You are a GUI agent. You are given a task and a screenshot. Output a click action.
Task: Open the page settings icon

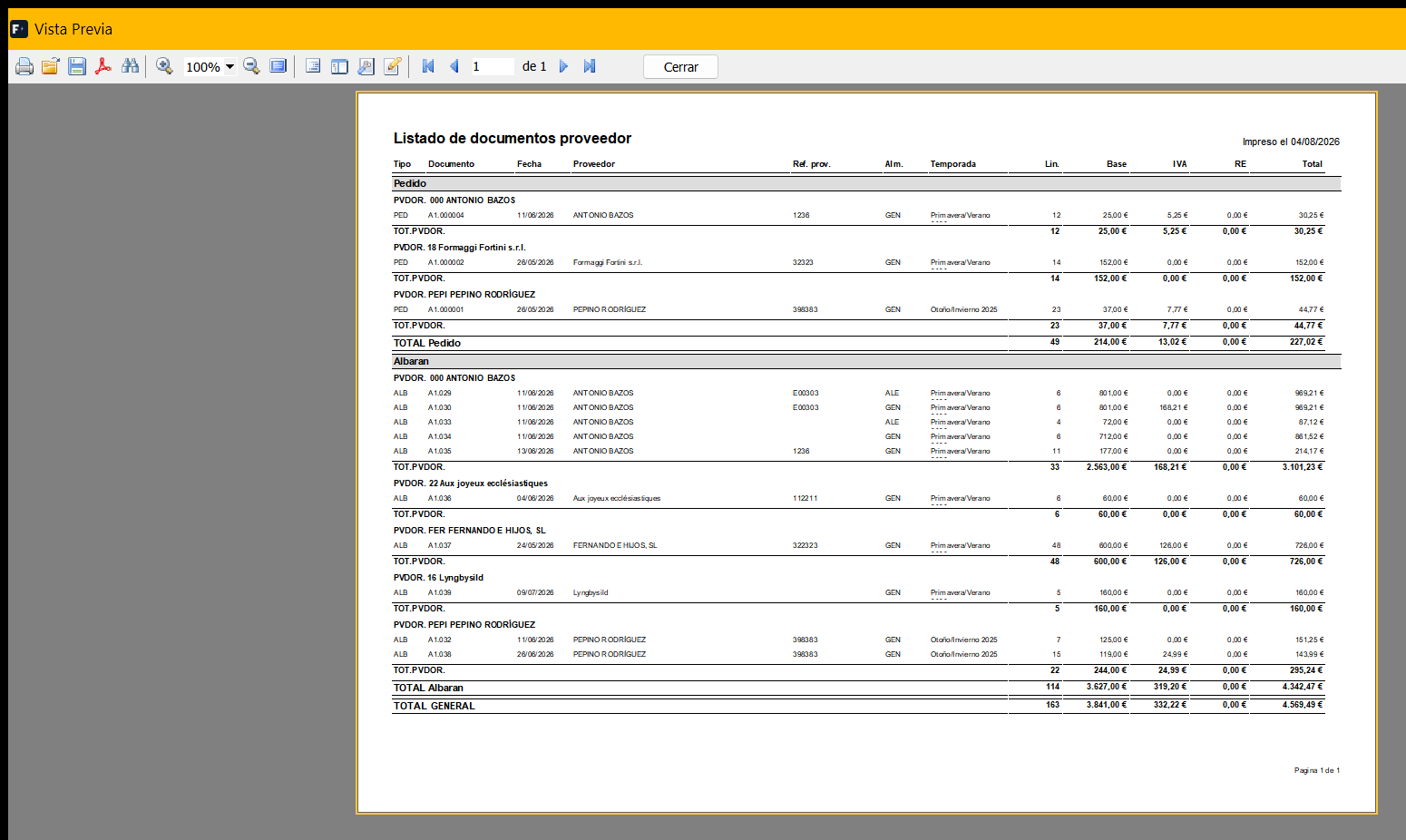tap(366, 66)
